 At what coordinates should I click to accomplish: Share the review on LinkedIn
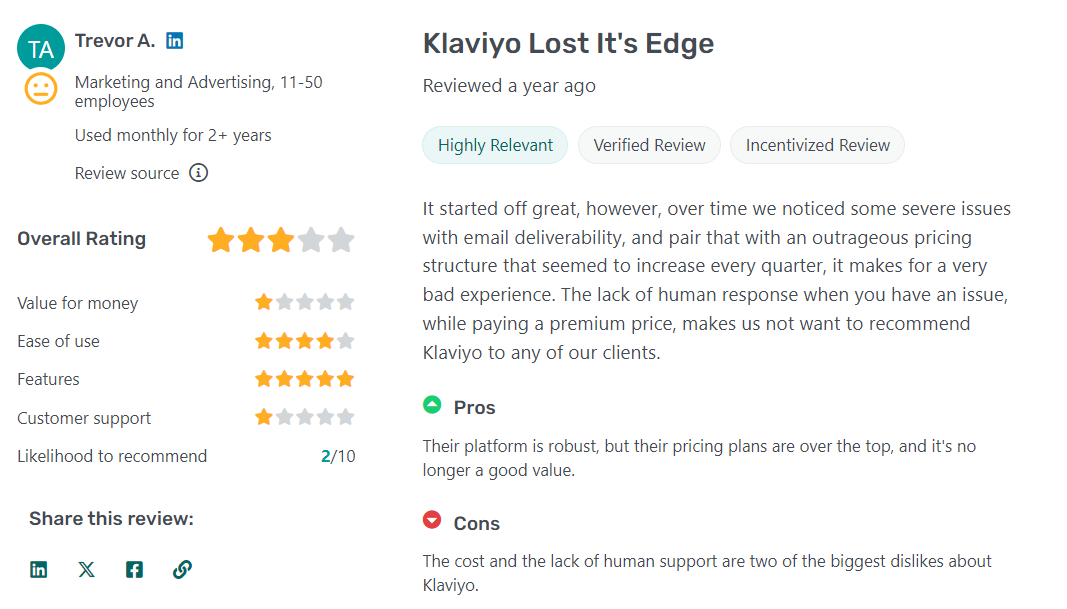[x=38, y=569]
